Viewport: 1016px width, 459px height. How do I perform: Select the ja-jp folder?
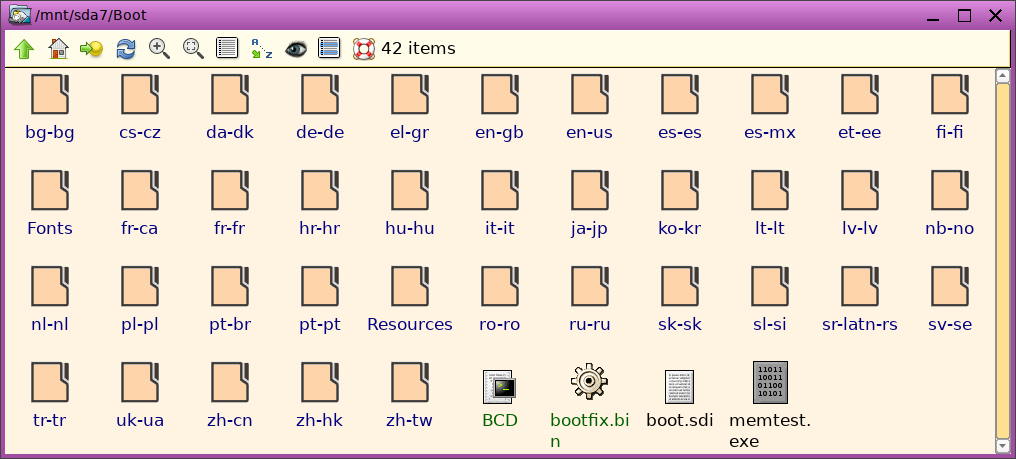tap(590, 204)
